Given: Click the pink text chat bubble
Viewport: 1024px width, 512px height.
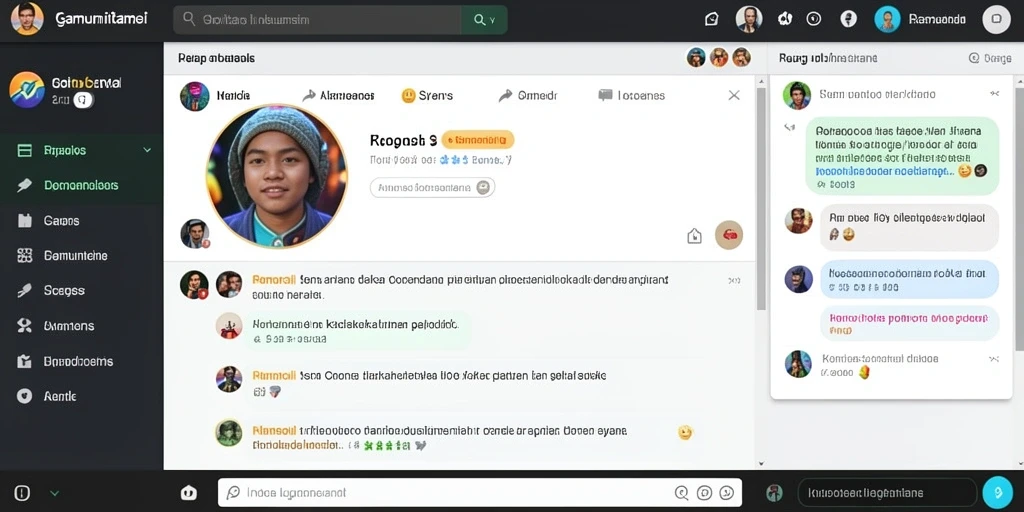Looking at the screenshot, I should (x=910, y=323).
